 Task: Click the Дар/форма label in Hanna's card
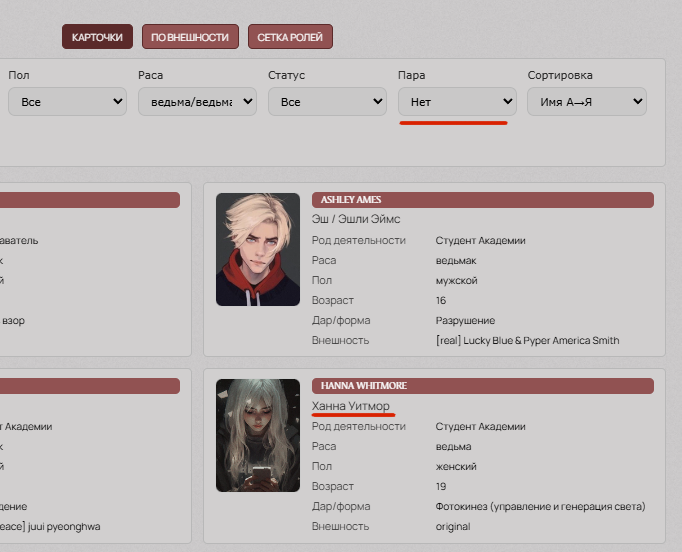click(341, 507)
